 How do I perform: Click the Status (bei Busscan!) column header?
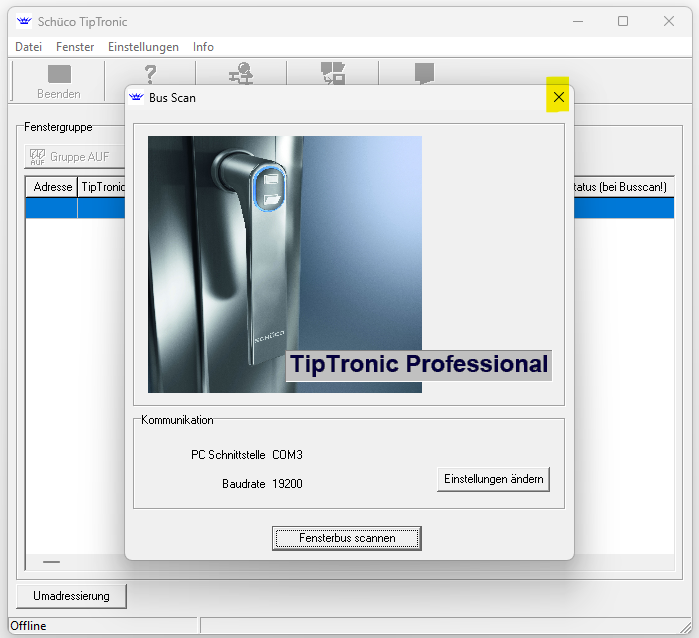click(x=620, y=187)
